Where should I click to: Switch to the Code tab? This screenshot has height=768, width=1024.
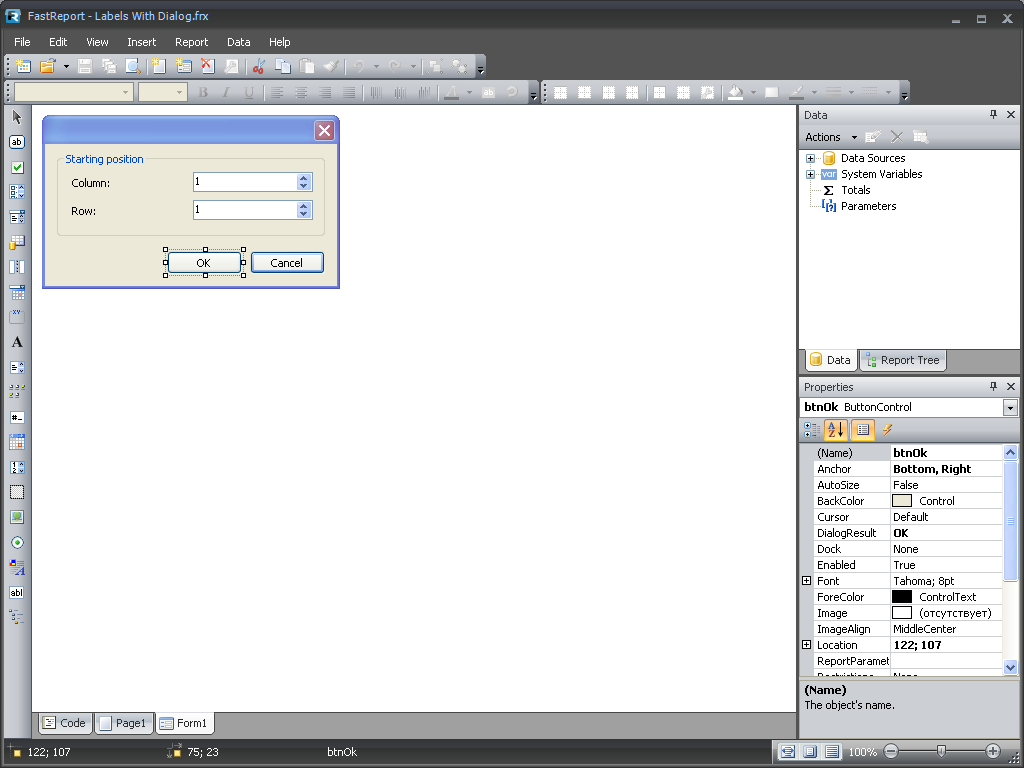click(x=64, y=723)
